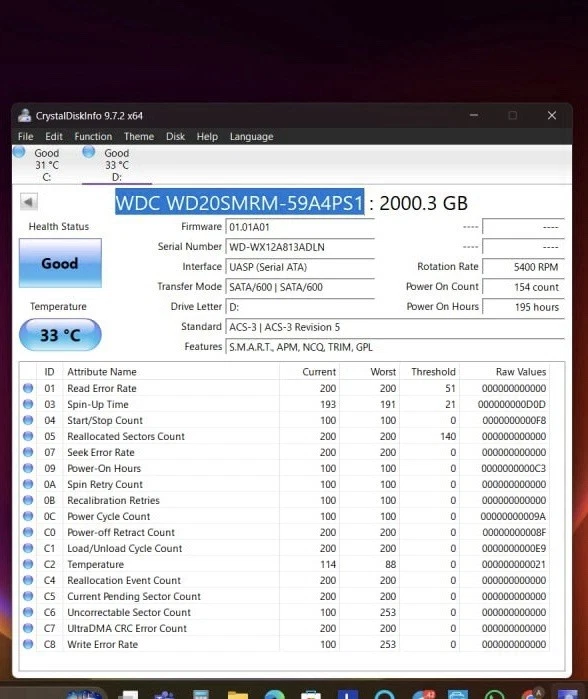Select the Reallocated Sectors Count attribute name
Image resolution: width=588 pixels, height=699 pixels.
pos(126,436)
